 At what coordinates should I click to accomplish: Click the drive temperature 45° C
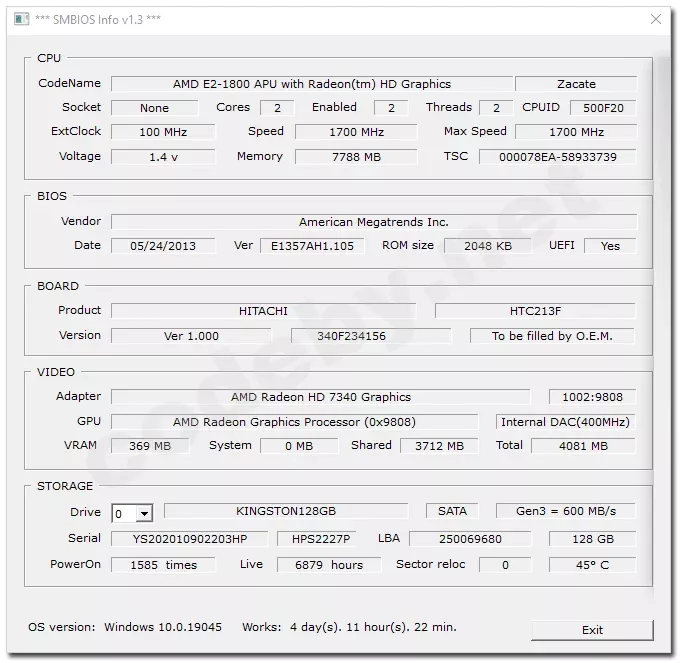(x=592, y=565)
